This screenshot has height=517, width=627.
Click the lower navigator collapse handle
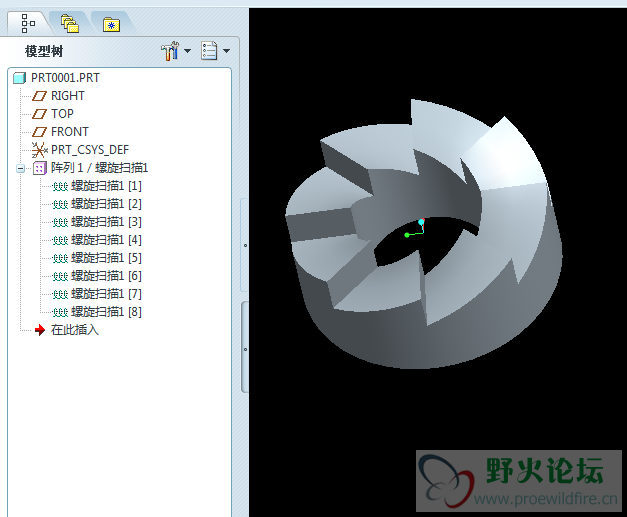245,349
